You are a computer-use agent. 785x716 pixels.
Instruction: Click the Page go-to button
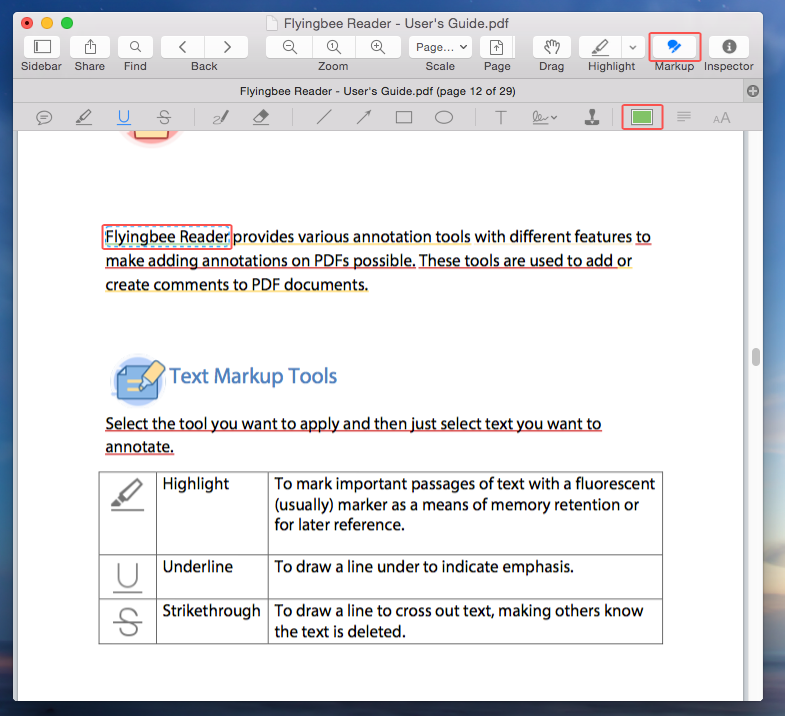(497, 47)
